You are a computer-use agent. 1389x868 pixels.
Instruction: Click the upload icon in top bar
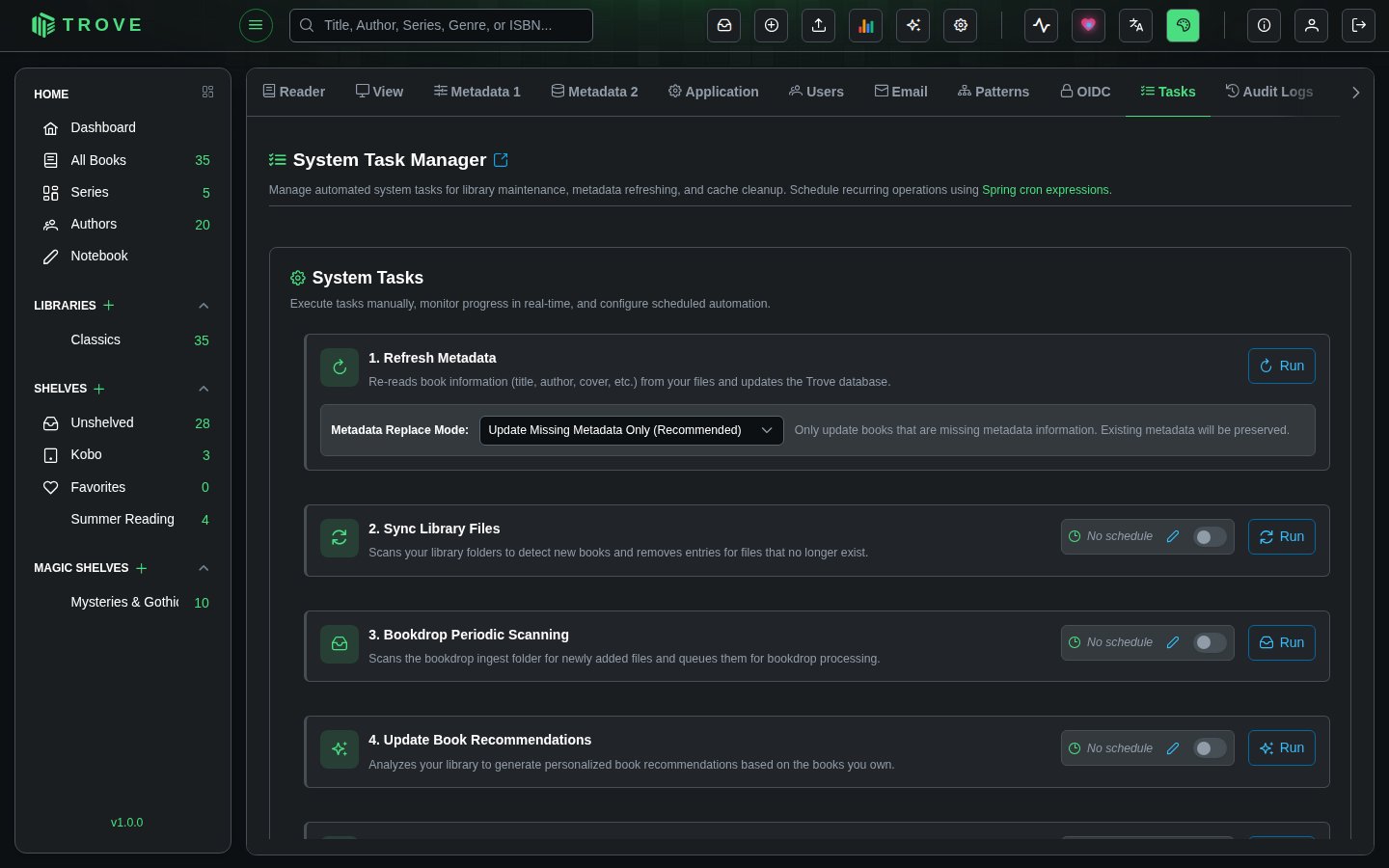point(819,25)
